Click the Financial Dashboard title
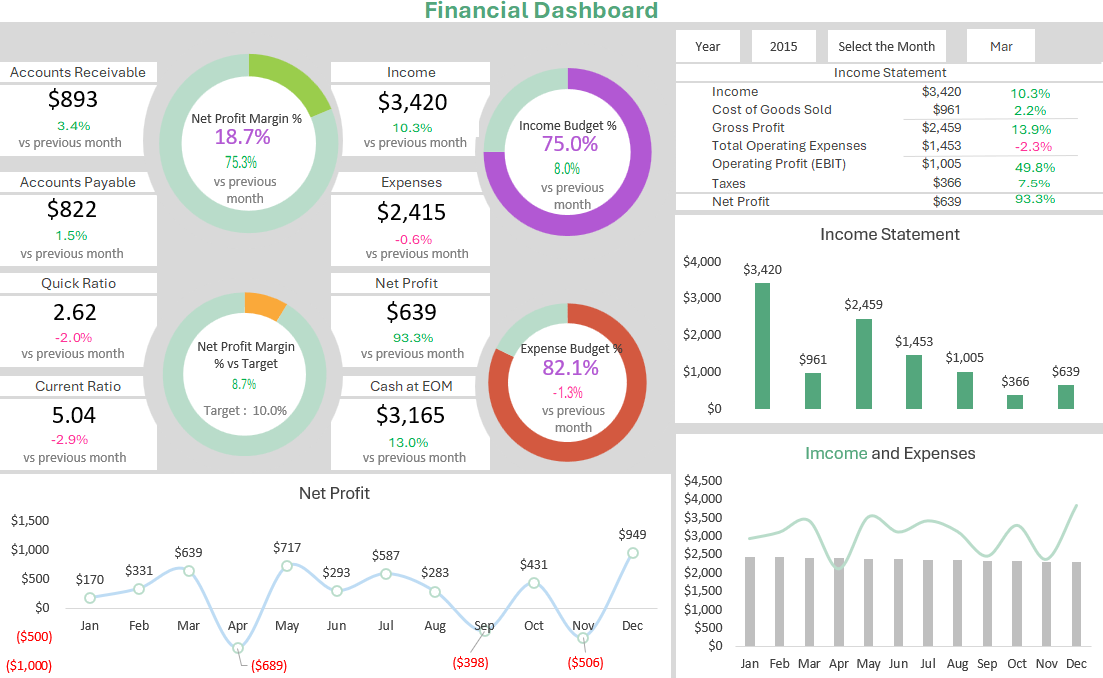 541,11
